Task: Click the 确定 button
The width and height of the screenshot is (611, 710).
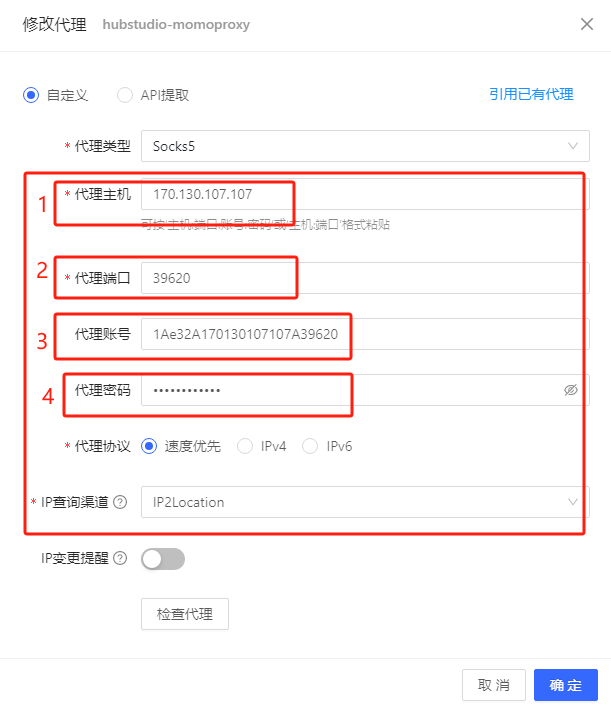Action: click(566, 685)
